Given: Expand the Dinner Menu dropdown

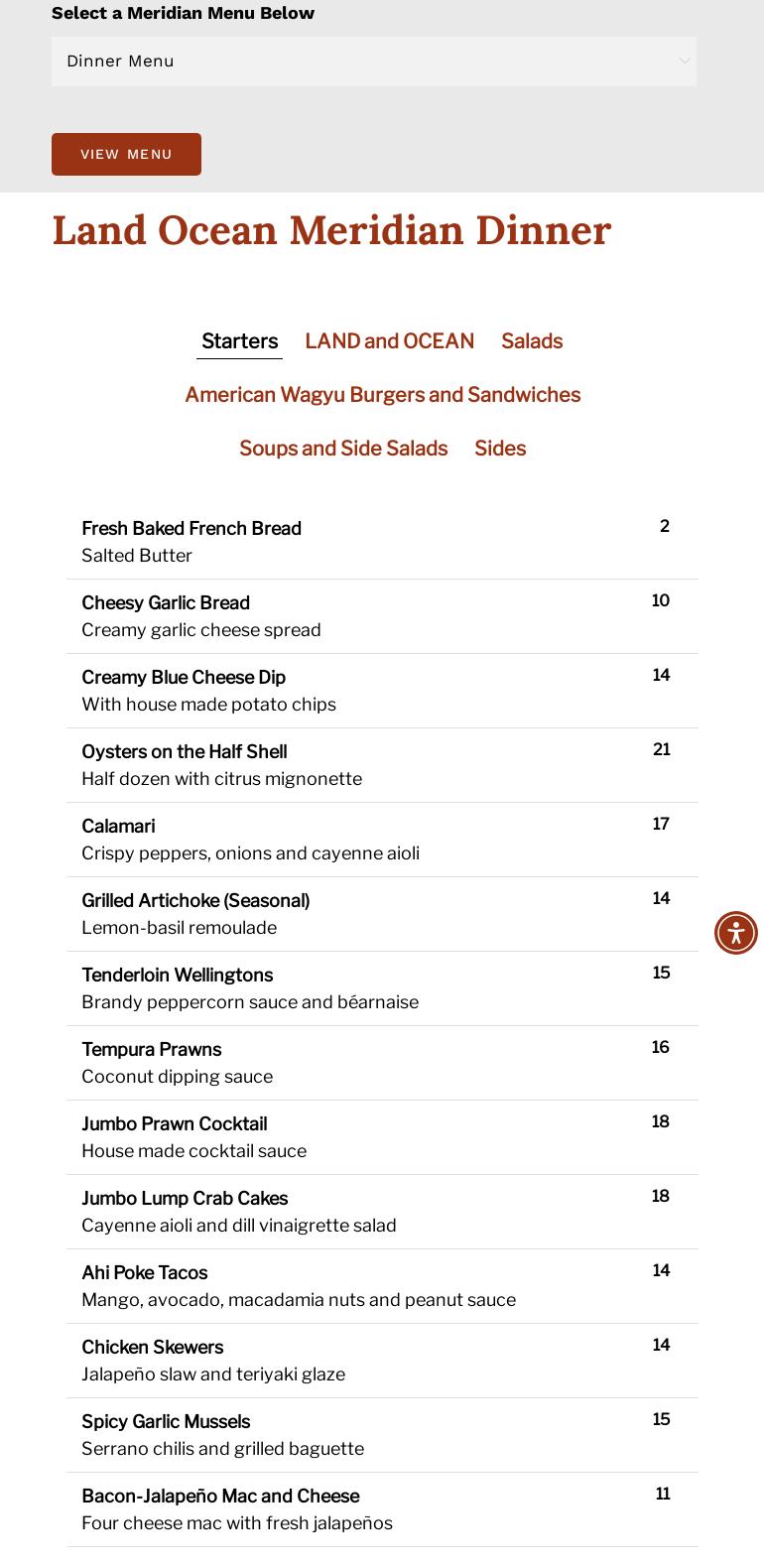Looking at the screenshot, I should pos(373,62).
